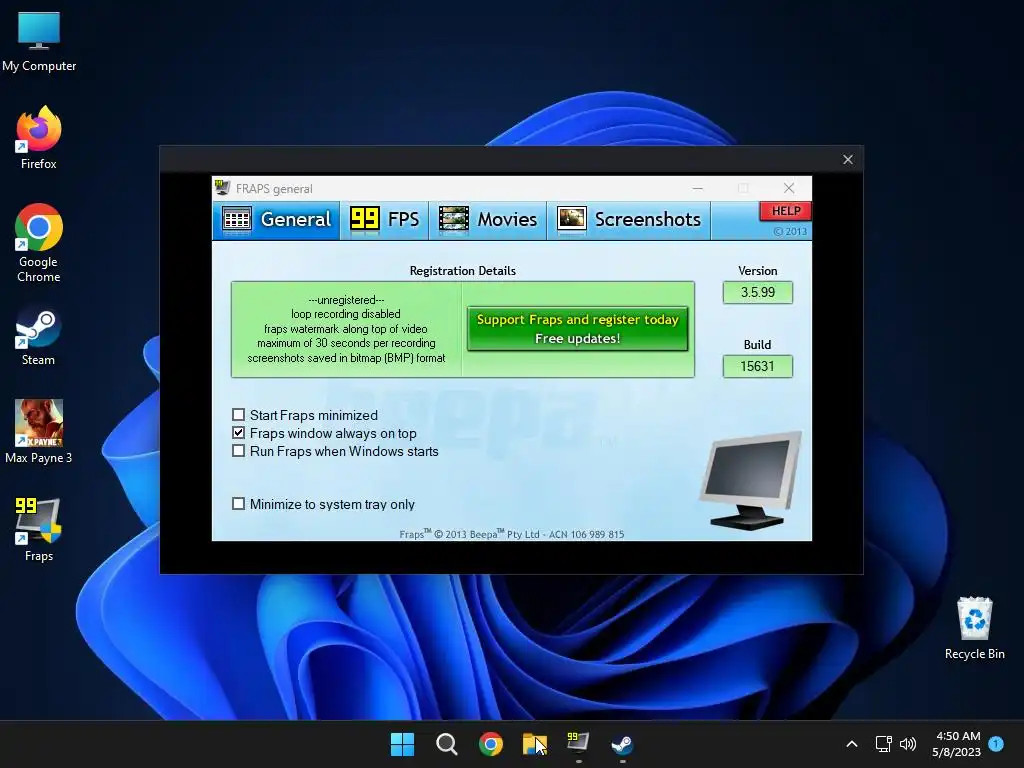The height and width of the screenshot is (768, 1024).
Task: Open the clock showing 4:50 AM
Action: pos(957,744)
